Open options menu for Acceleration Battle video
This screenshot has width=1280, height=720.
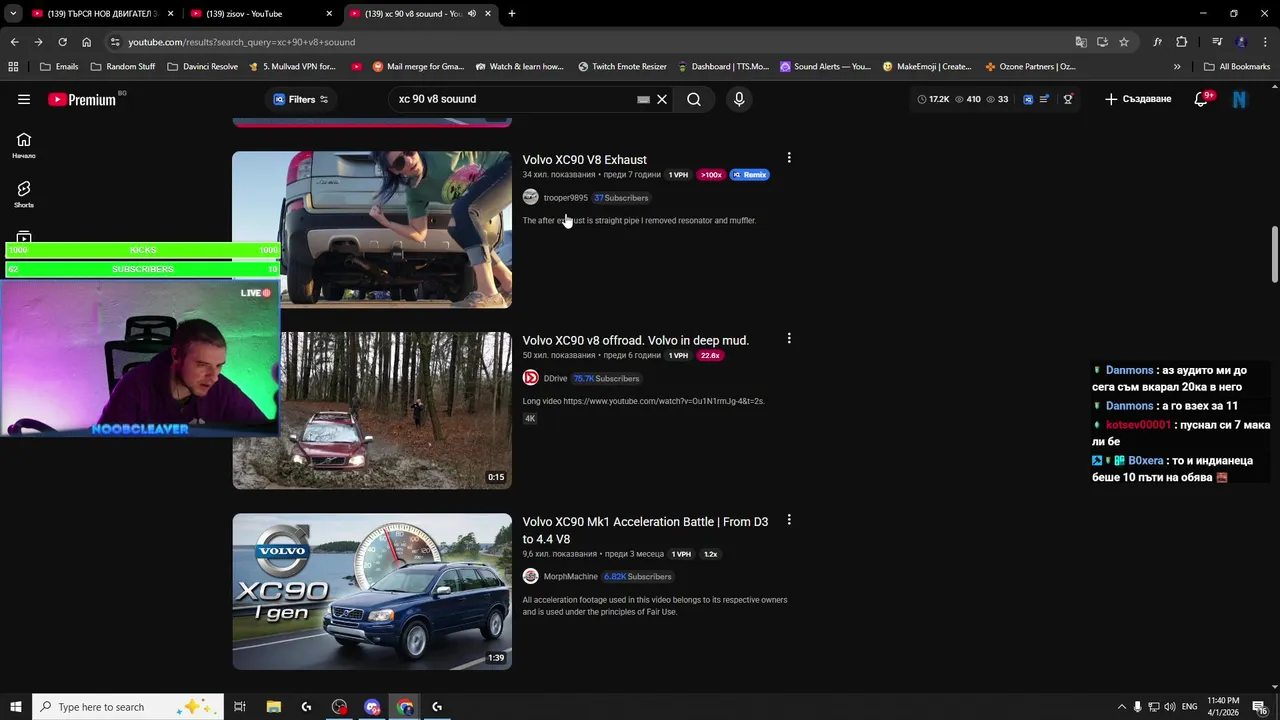pyautogui.click(x=789, y=520)
